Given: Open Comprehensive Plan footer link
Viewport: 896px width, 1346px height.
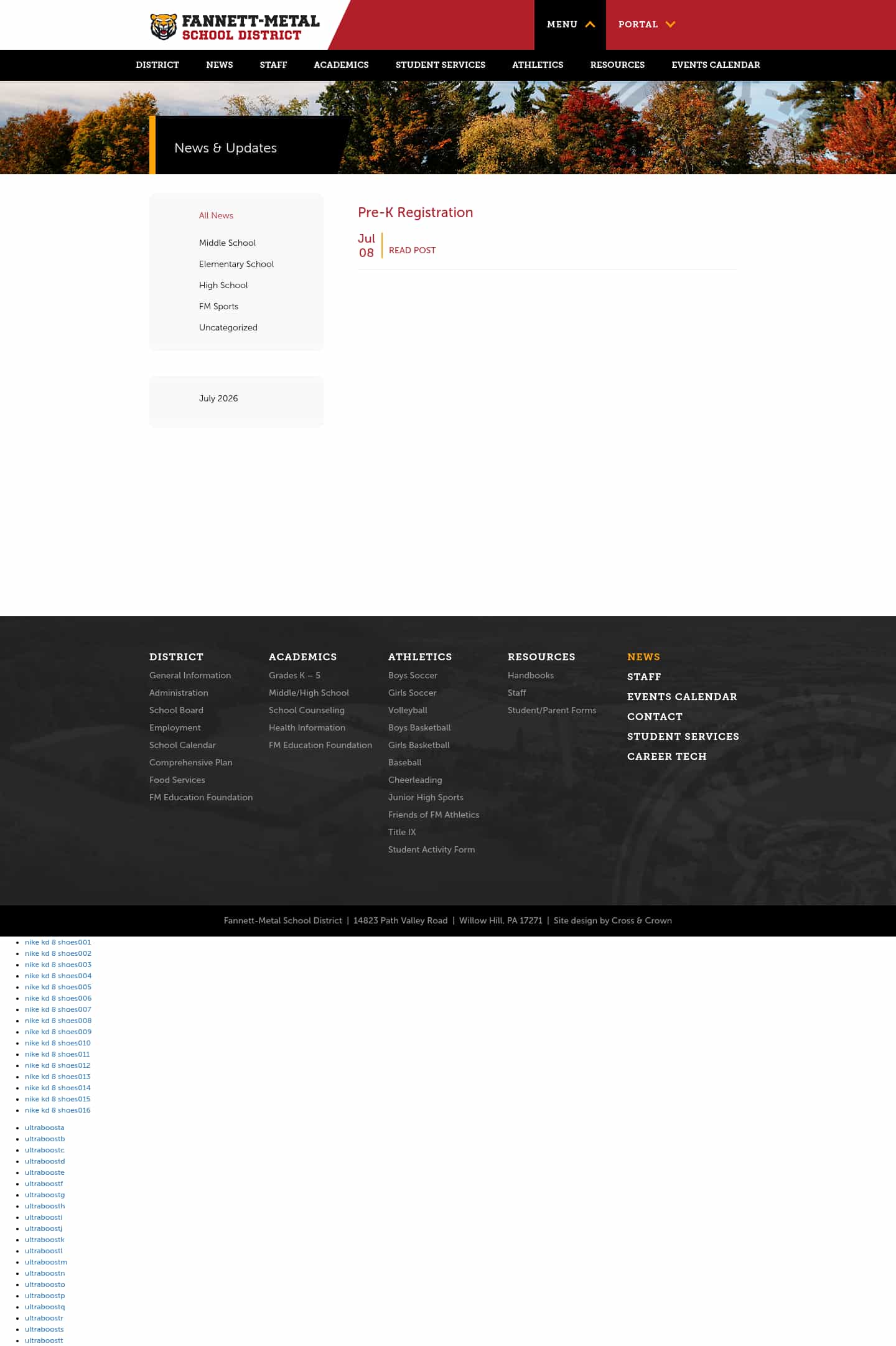Looking at the screenshot, I should 191,762.
